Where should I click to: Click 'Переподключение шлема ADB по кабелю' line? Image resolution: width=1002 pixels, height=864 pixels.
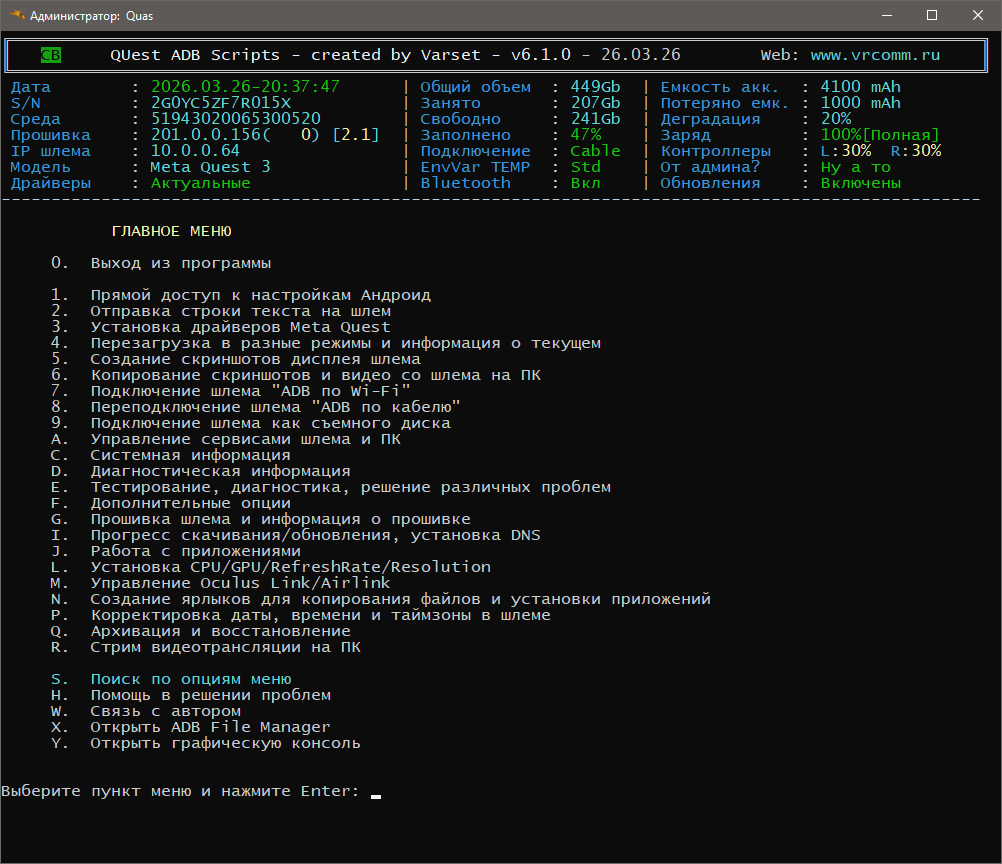point(275,407)
